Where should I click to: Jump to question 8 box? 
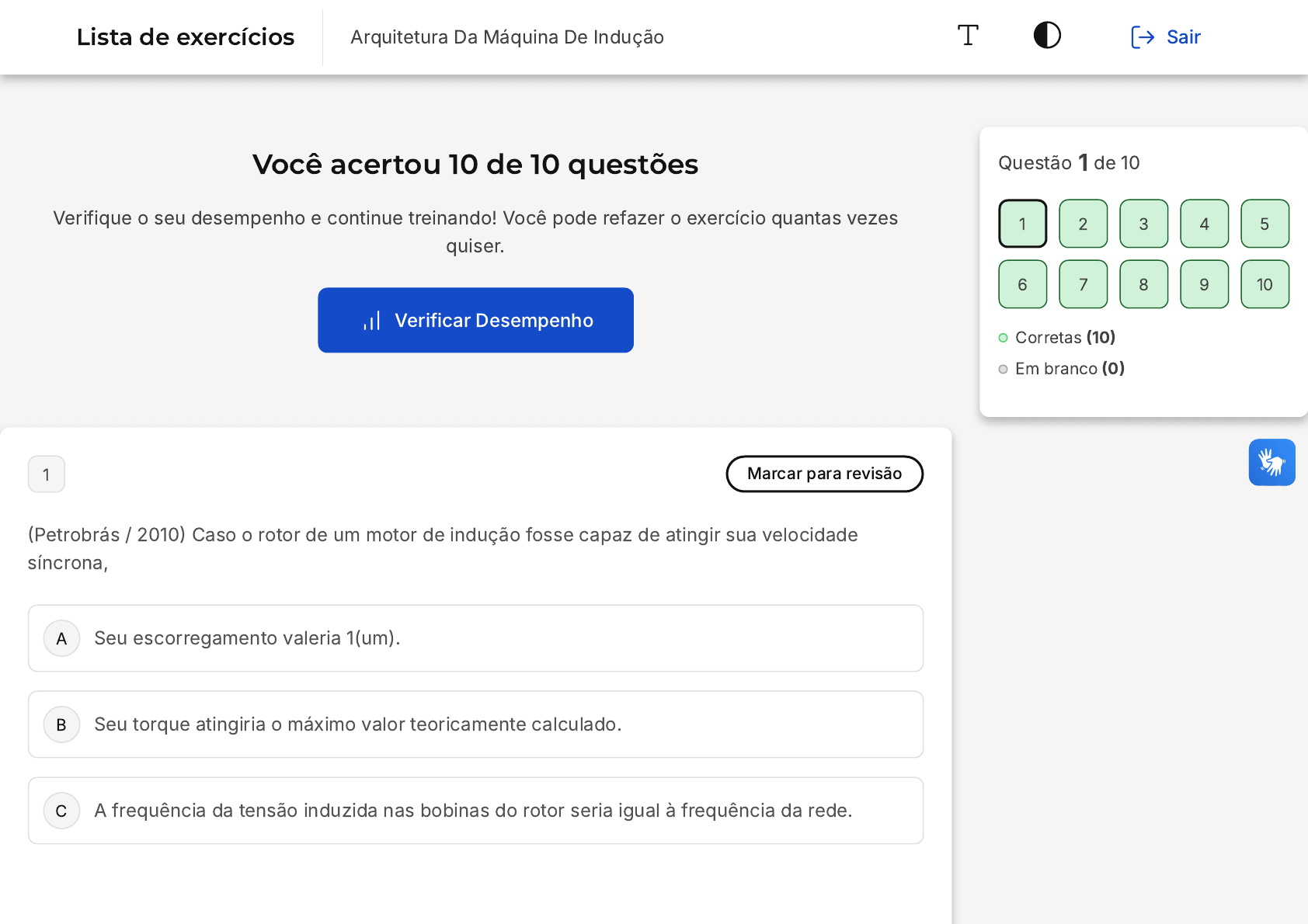[1143, 284]
